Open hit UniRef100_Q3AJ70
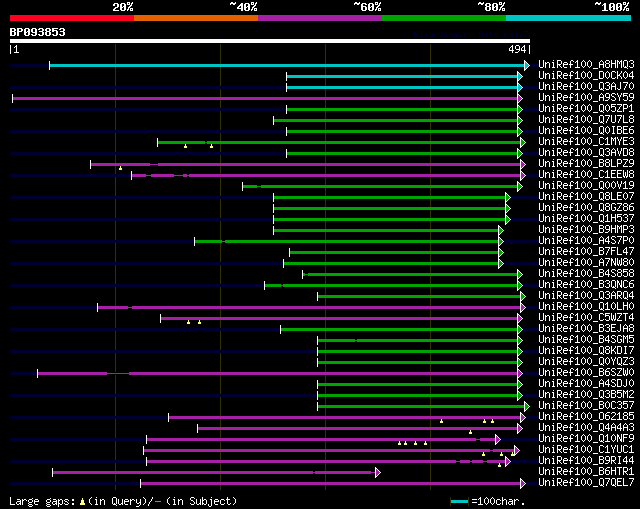640x509 pixels. tap(586, 87)
